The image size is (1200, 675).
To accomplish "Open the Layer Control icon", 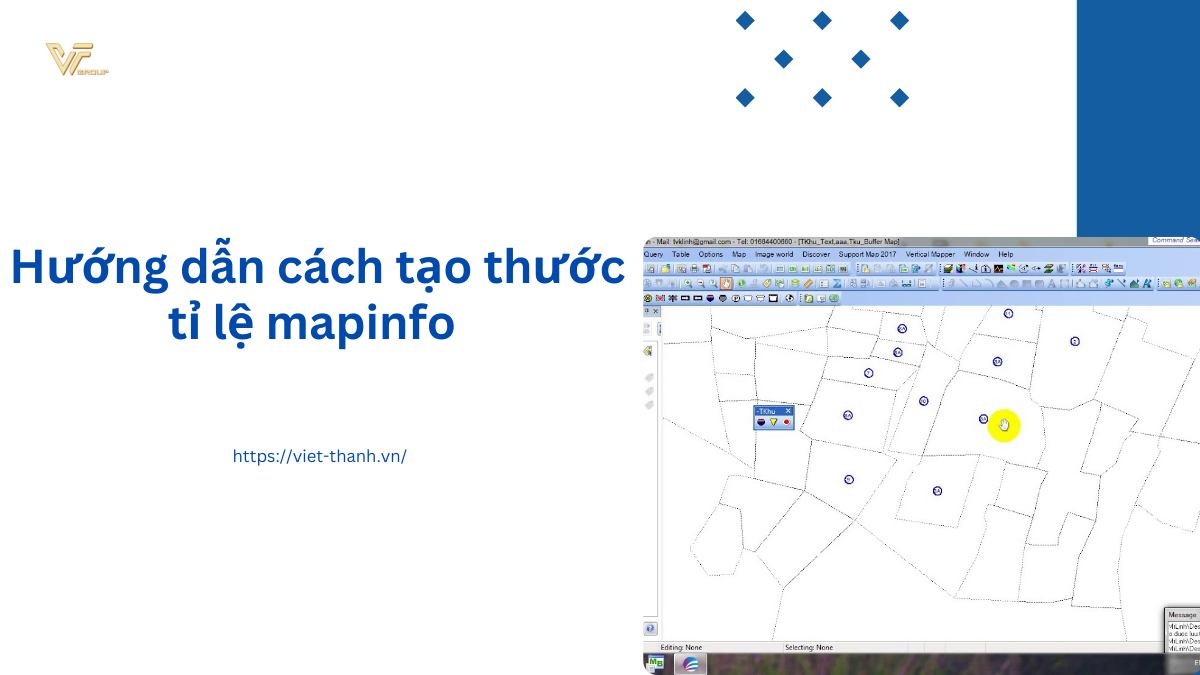I will tap(795, 284).
